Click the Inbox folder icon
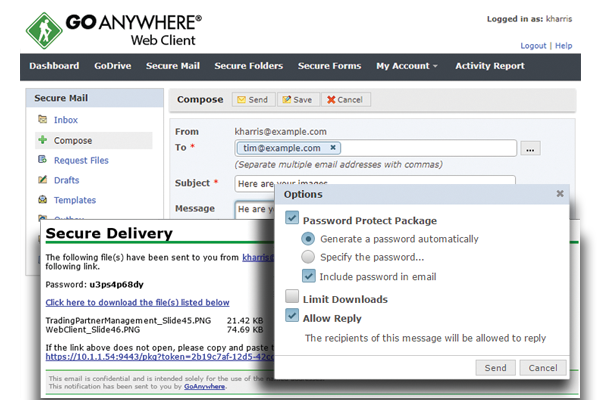 point(42,119)
